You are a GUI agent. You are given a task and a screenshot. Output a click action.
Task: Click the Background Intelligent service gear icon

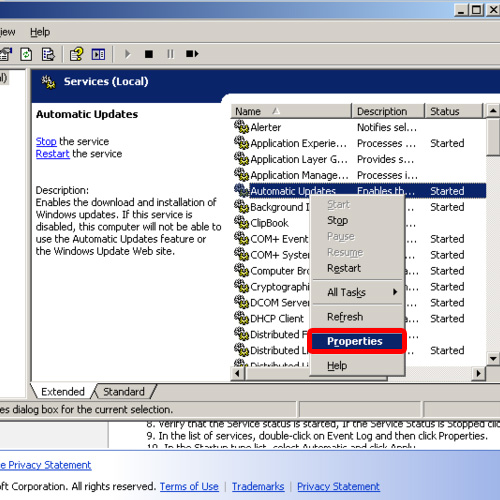tap(241, 206)
